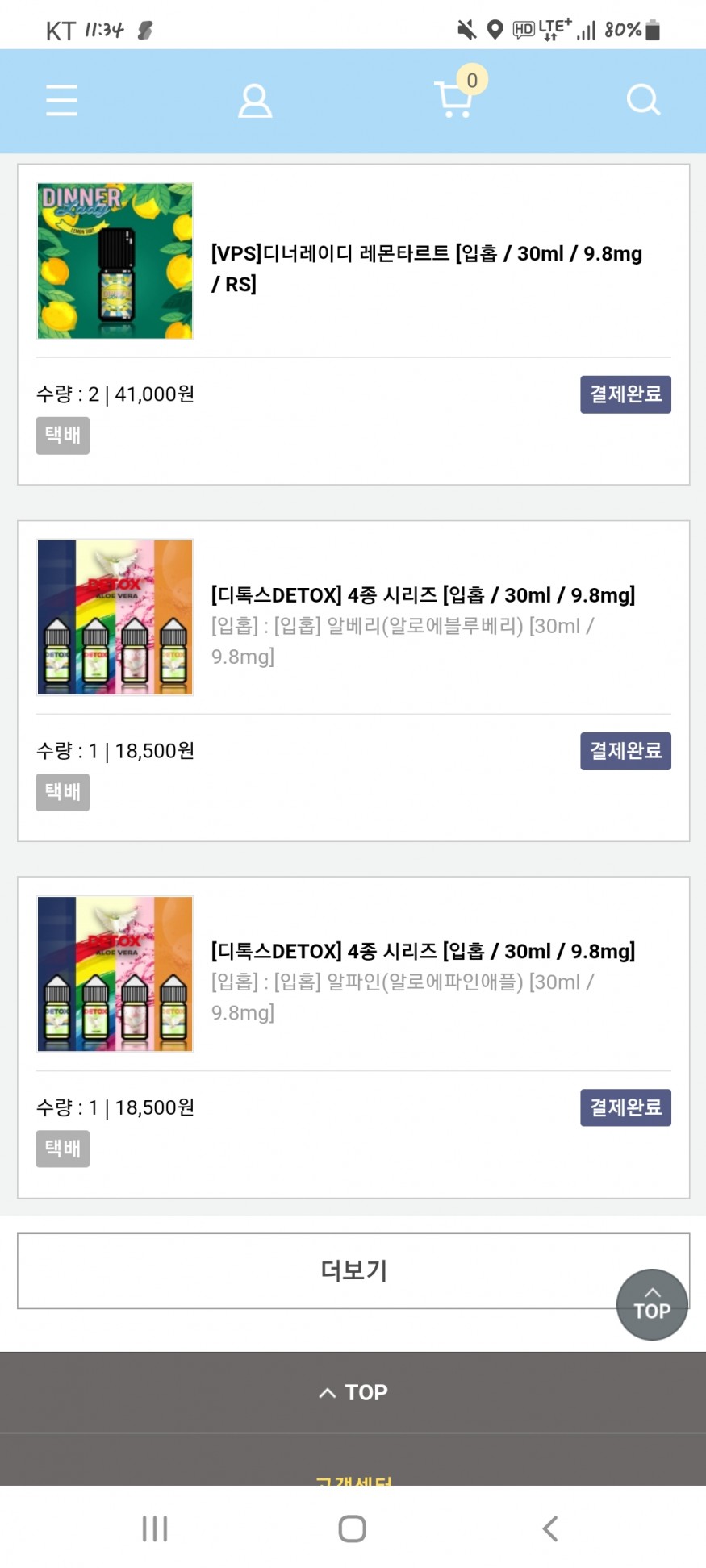706x1568 pixels.
Task: Tap 택배 tag on the 알베리 DETOX order
Action: tap(62, 792)
